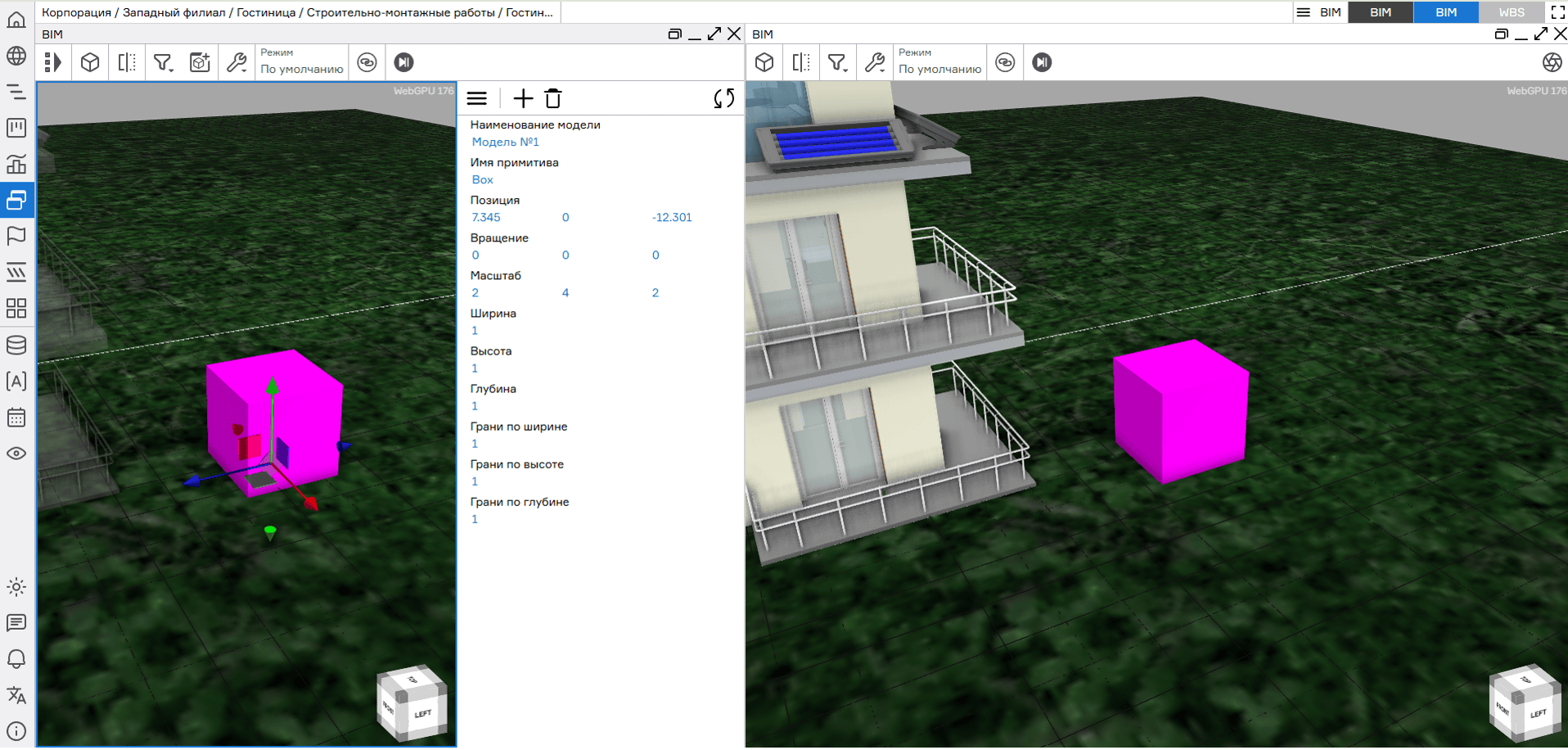Open the filter dropdown in the left BIM toolbar

[164, 62]
